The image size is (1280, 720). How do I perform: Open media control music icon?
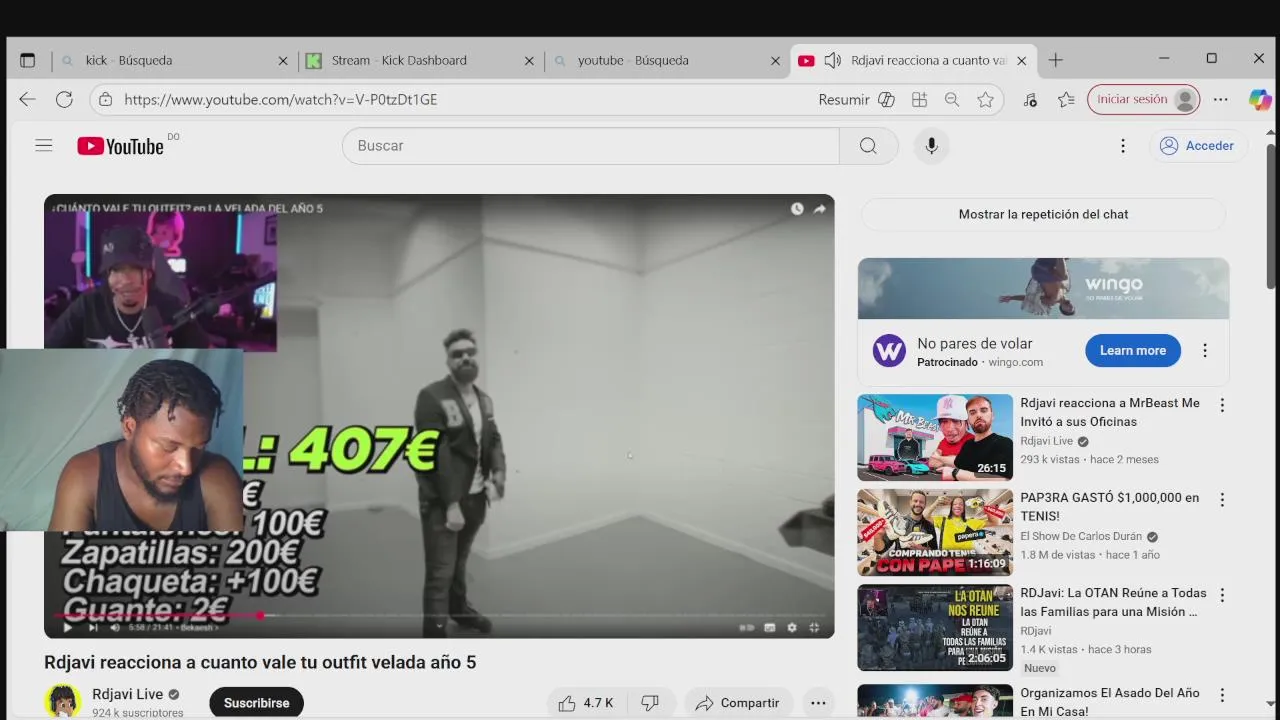pyautogui.click(x=1031, y=100)
